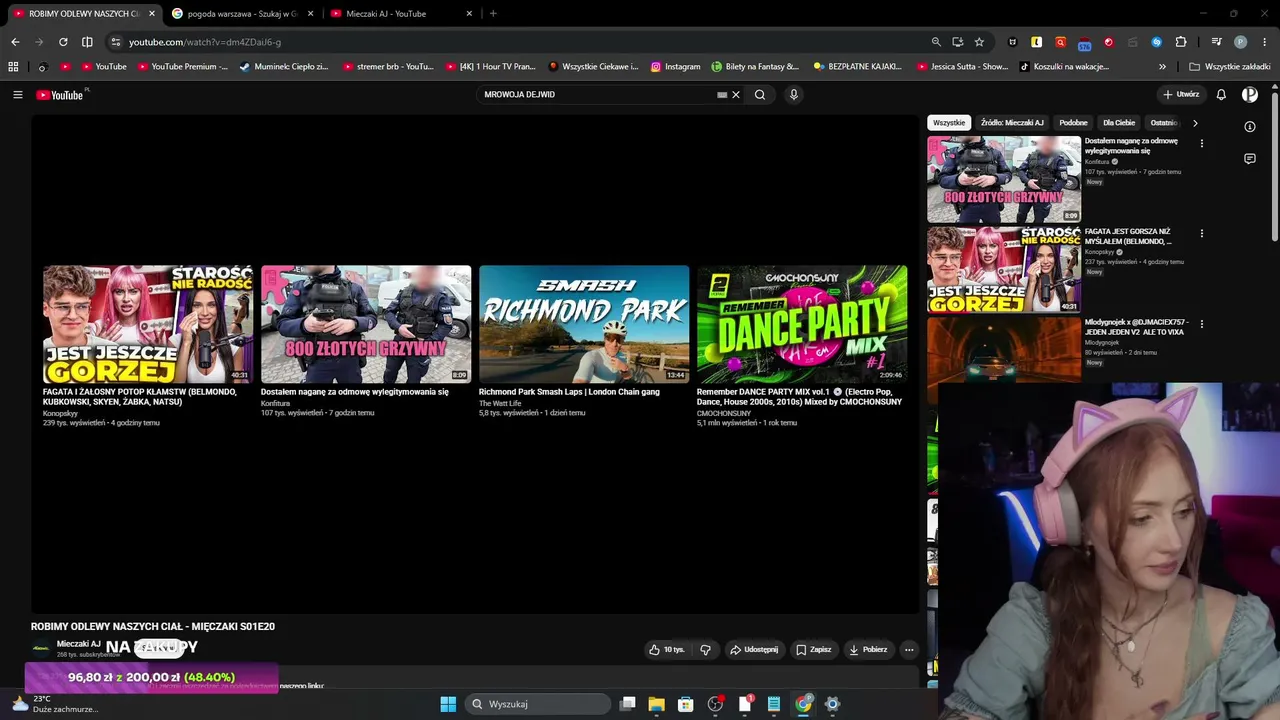Image resolution: width=1280 pixels, height=720 pixels.
Task: Like the video with thumbs-up button
Action: tap(666, 650)
